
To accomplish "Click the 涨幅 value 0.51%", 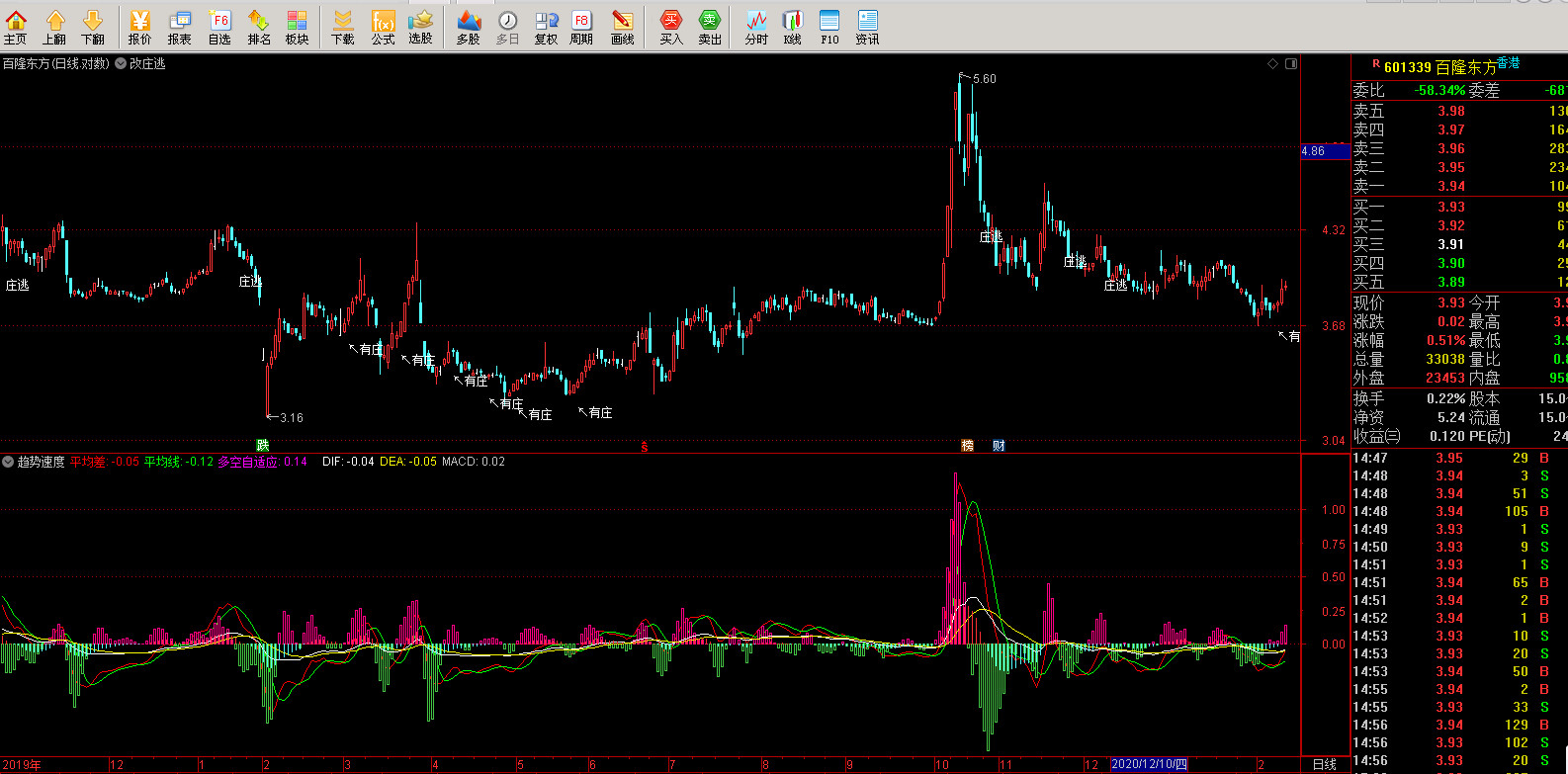I will (x=1446, y=340).
